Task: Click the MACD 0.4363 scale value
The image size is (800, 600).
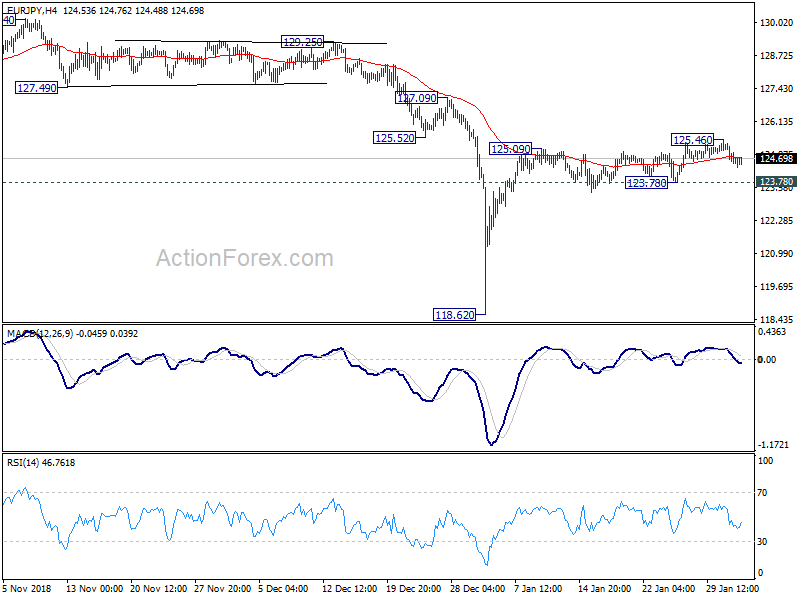Action: pos(772,332)
